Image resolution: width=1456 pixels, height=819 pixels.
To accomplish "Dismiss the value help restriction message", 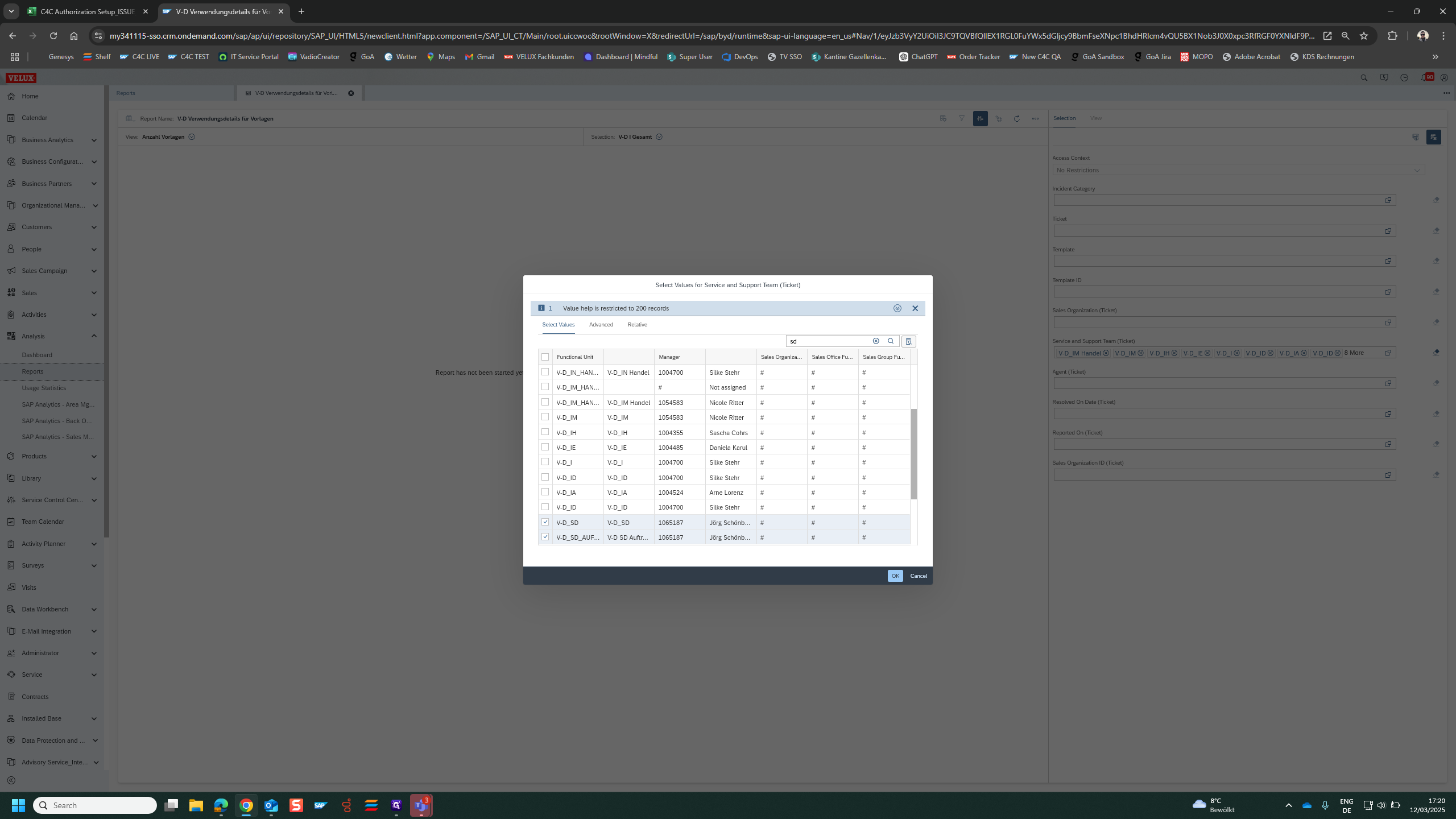I will click(915, 308).
